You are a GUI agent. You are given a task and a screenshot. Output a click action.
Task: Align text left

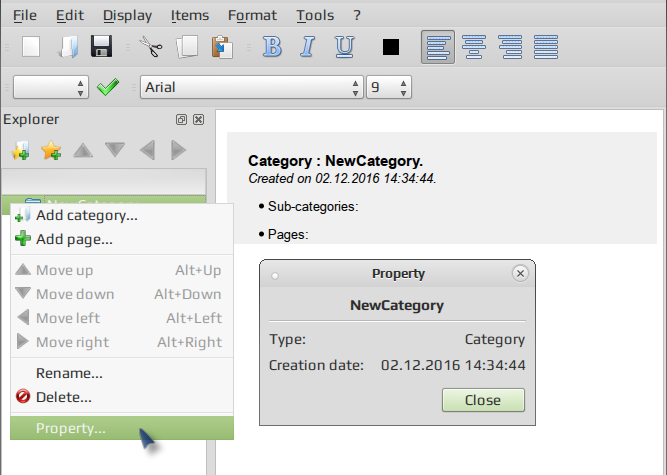[438, 47]
